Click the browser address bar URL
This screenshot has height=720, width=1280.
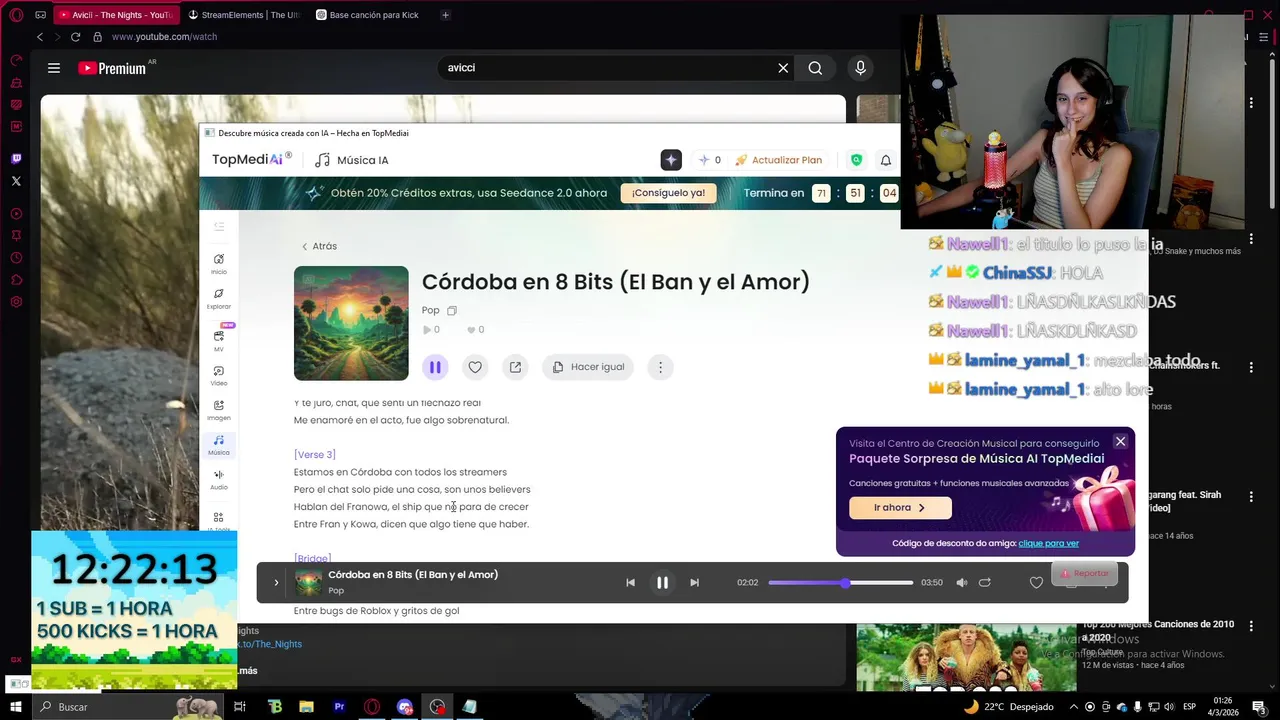tap(164, 37)
